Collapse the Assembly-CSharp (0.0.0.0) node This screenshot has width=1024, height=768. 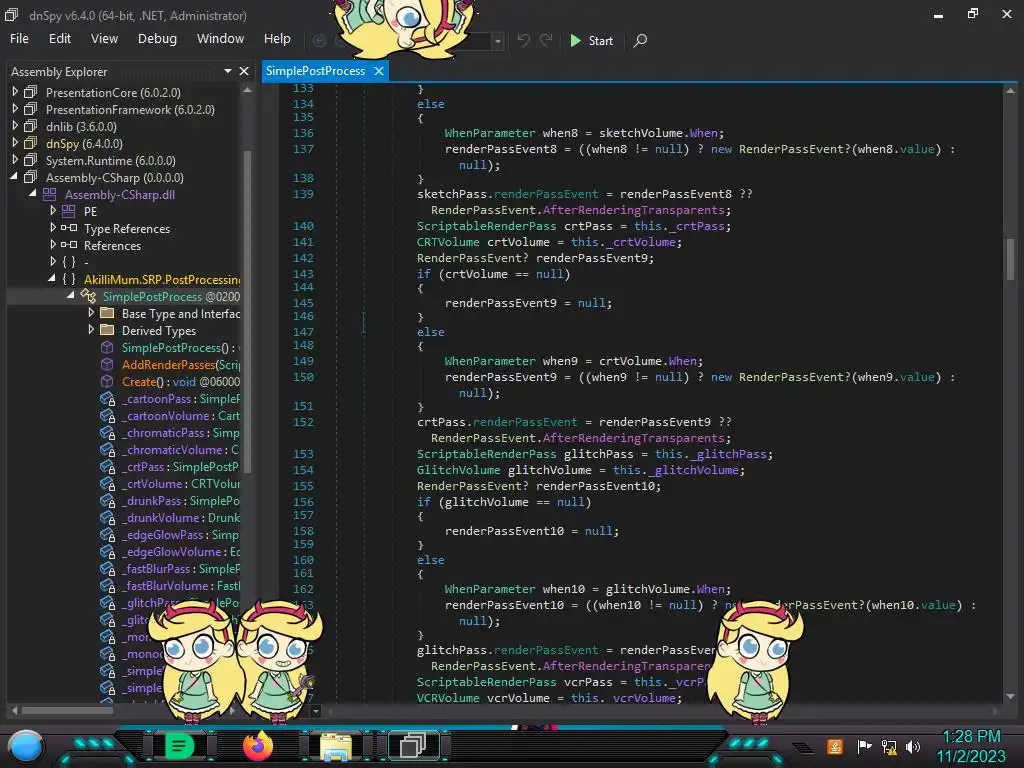(x=14, y=177)
